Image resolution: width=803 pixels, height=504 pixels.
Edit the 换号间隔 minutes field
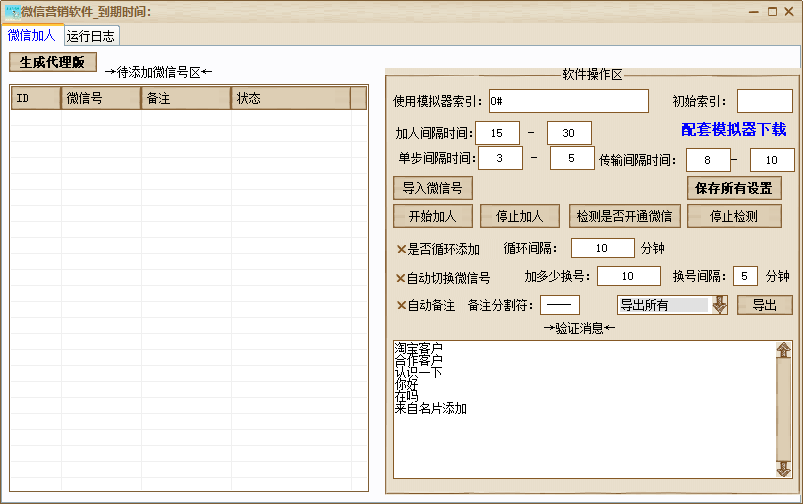[x=745, y=276]
